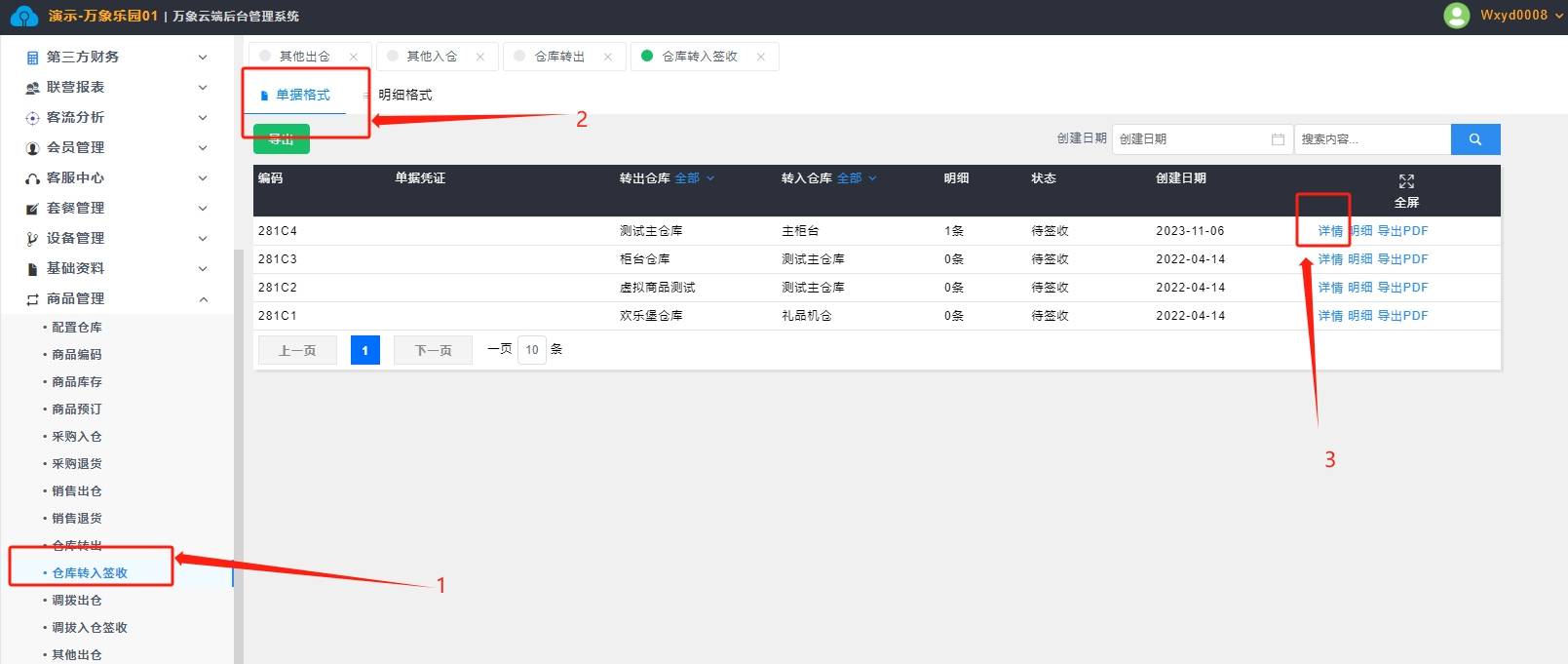The image size is (1568, 664).
Task: Select page 1 in pagination
Action: (365, 350)
